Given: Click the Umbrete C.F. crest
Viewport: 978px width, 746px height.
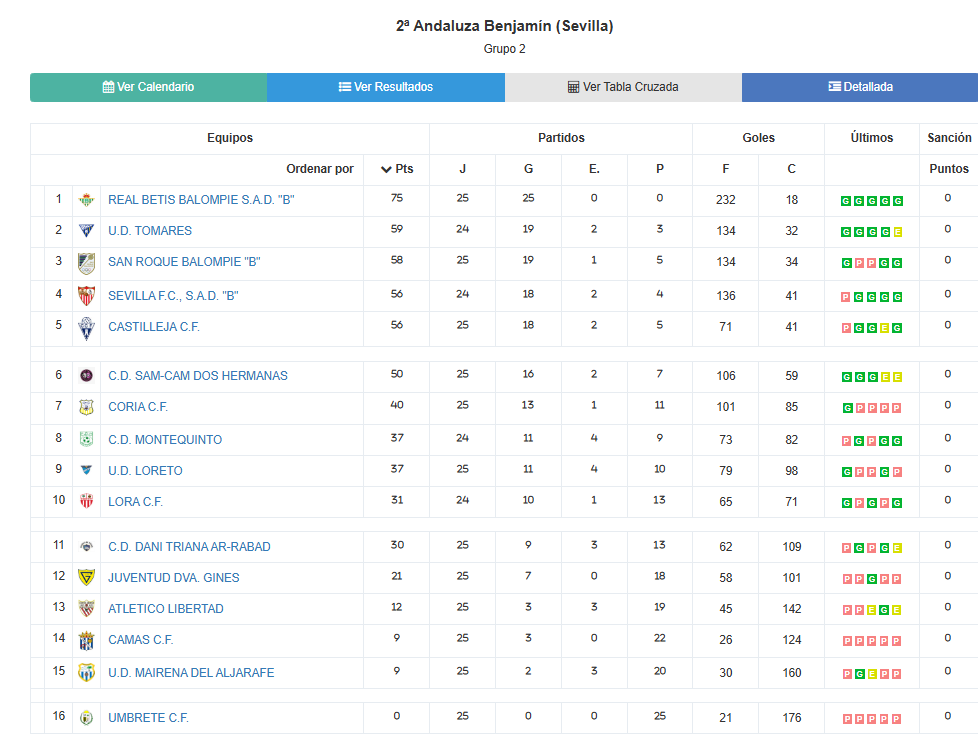Looking at the screenshot, I should (x=86, y=718).
